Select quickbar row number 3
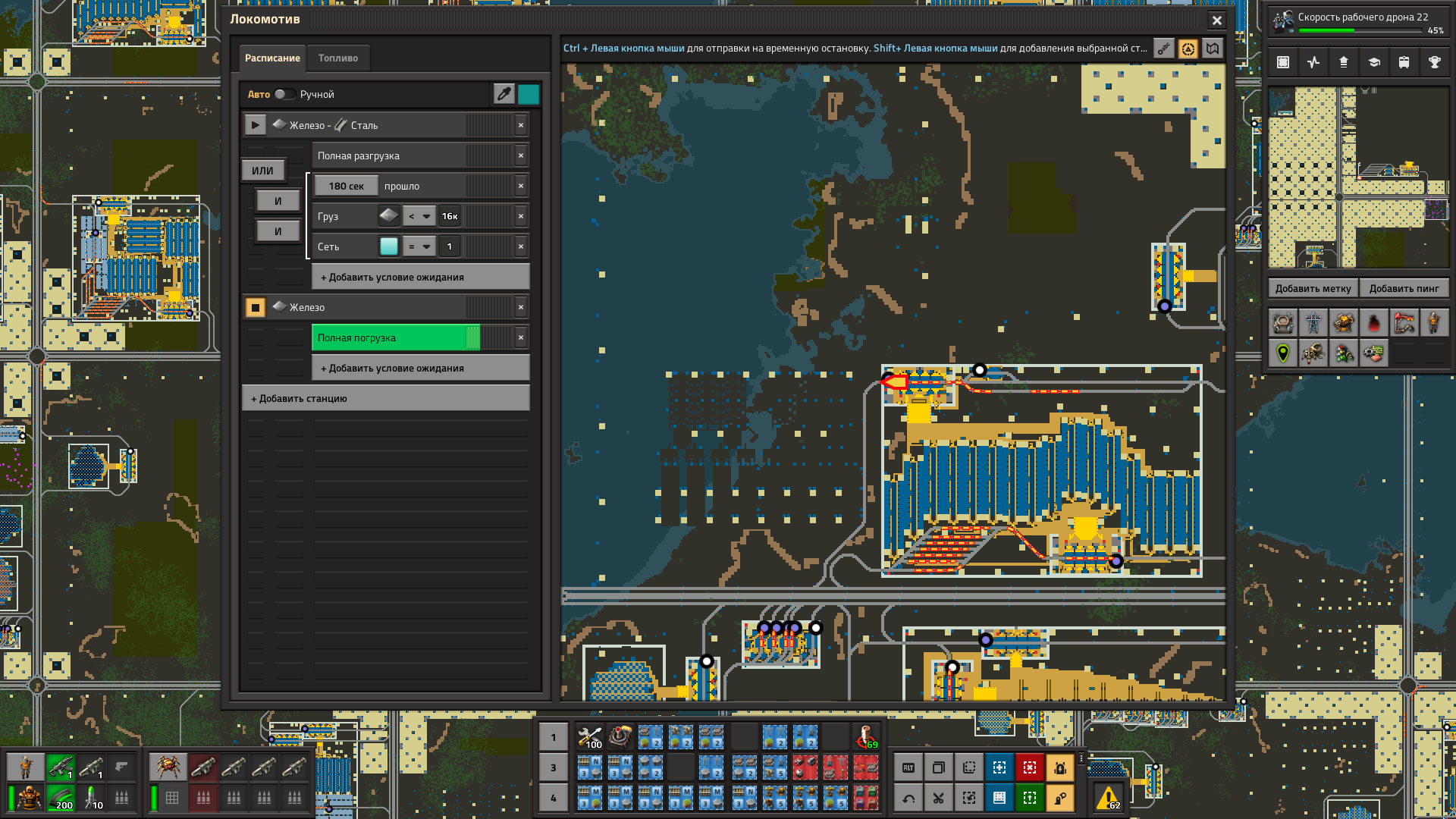1456x819 pixels. pos(554,767)
